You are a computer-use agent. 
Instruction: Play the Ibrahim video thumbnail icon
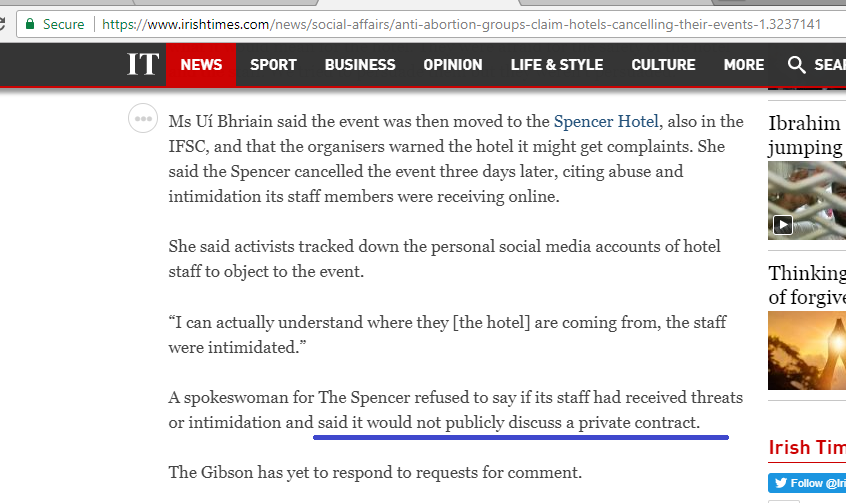pyautogui.click(x=783, y=225)
